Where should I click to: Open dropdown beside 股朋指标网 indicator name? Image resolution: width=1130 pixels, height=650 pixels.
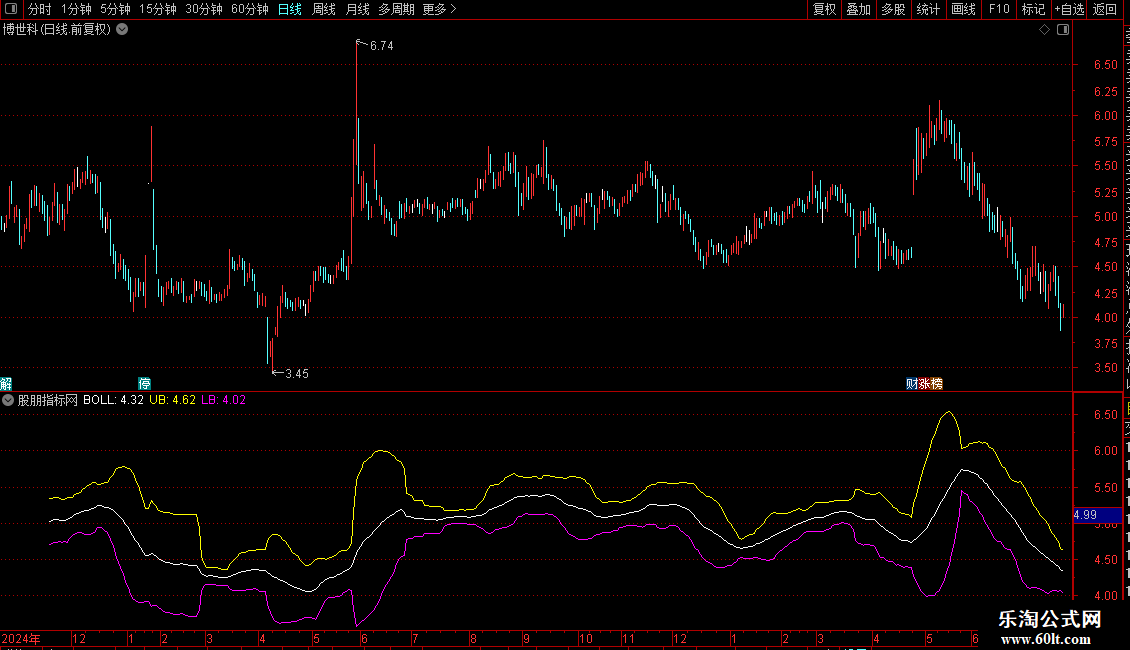pos(8,400)
